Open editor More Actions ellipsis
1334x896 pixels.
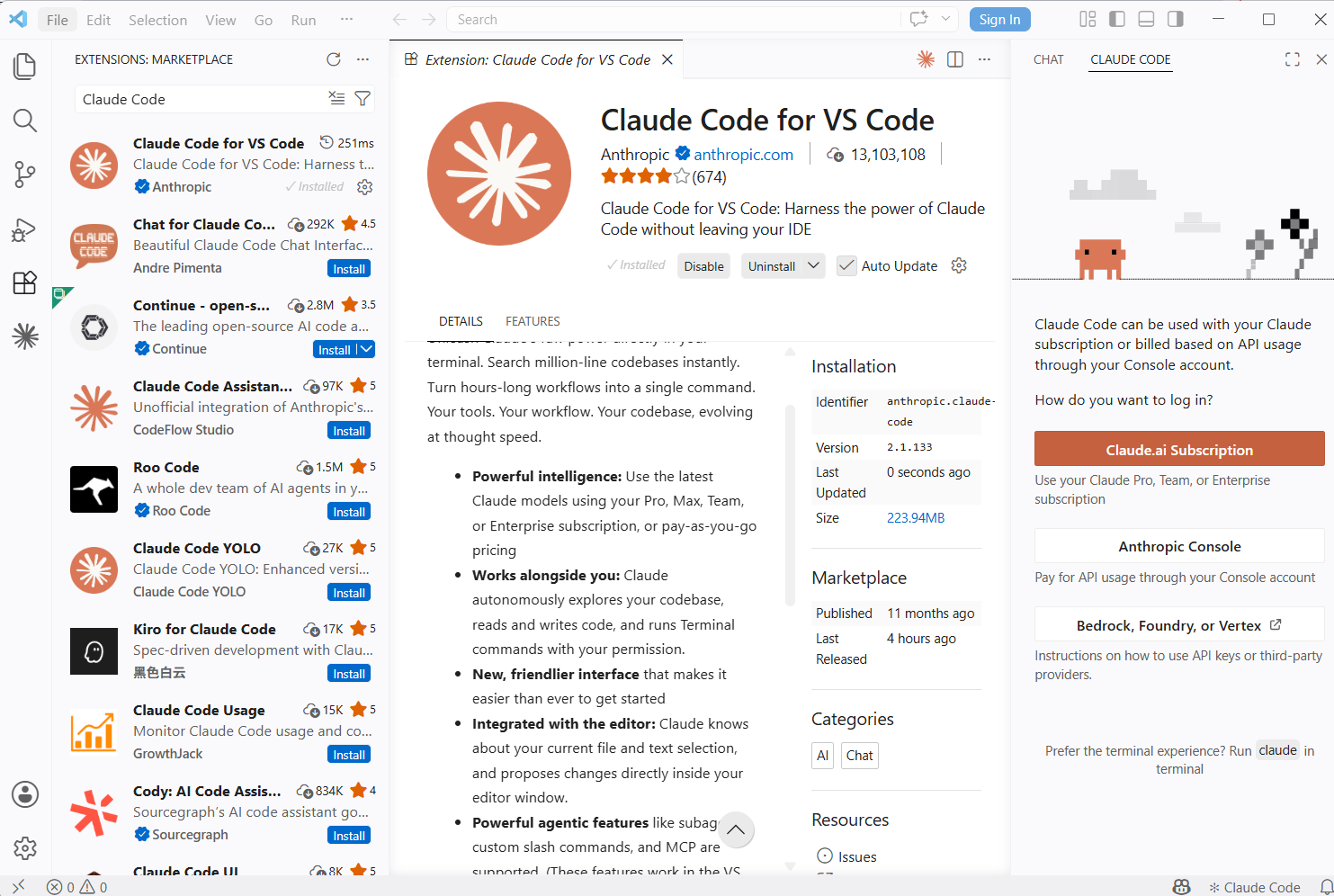984,59
